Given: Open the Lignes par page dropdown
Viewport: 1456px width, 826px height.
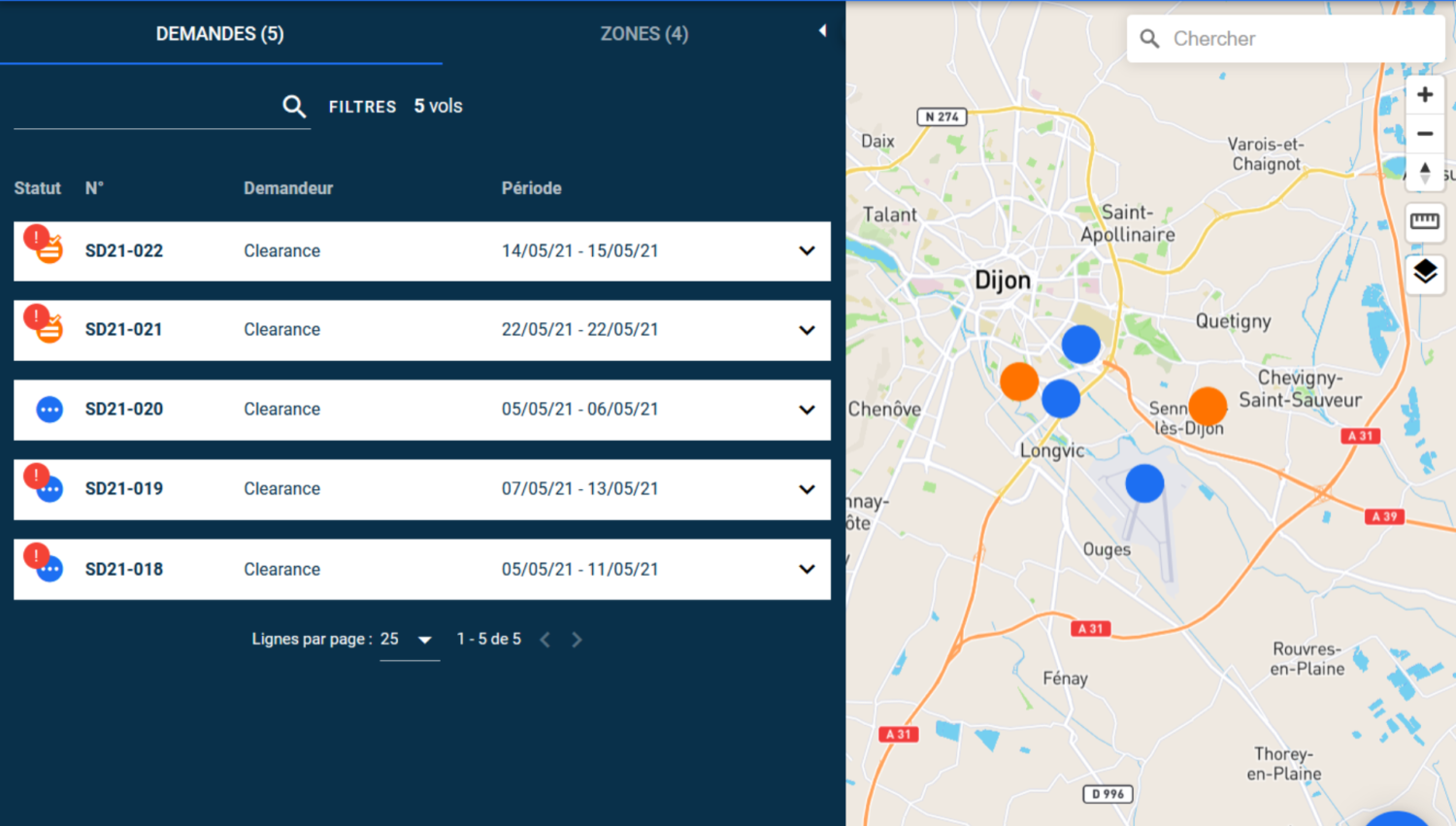Looking at the screenshot, I should [x=410, y=640].
